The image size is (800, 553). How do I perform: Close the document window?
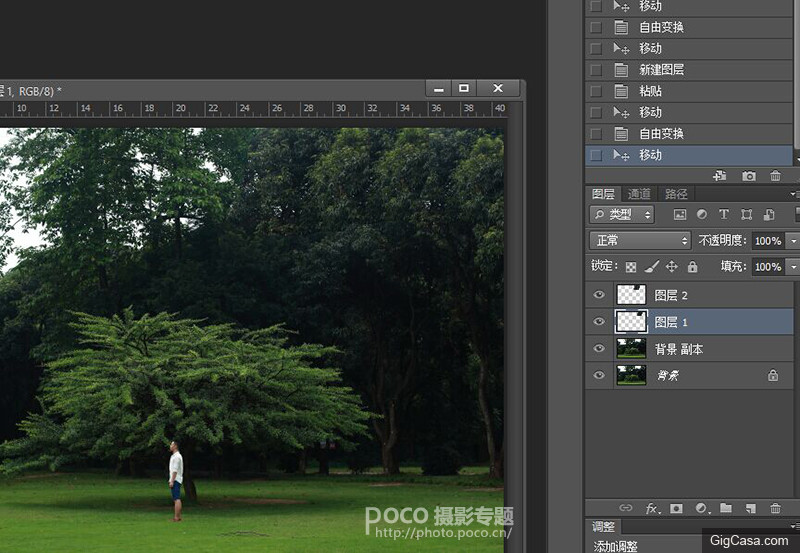498,89
